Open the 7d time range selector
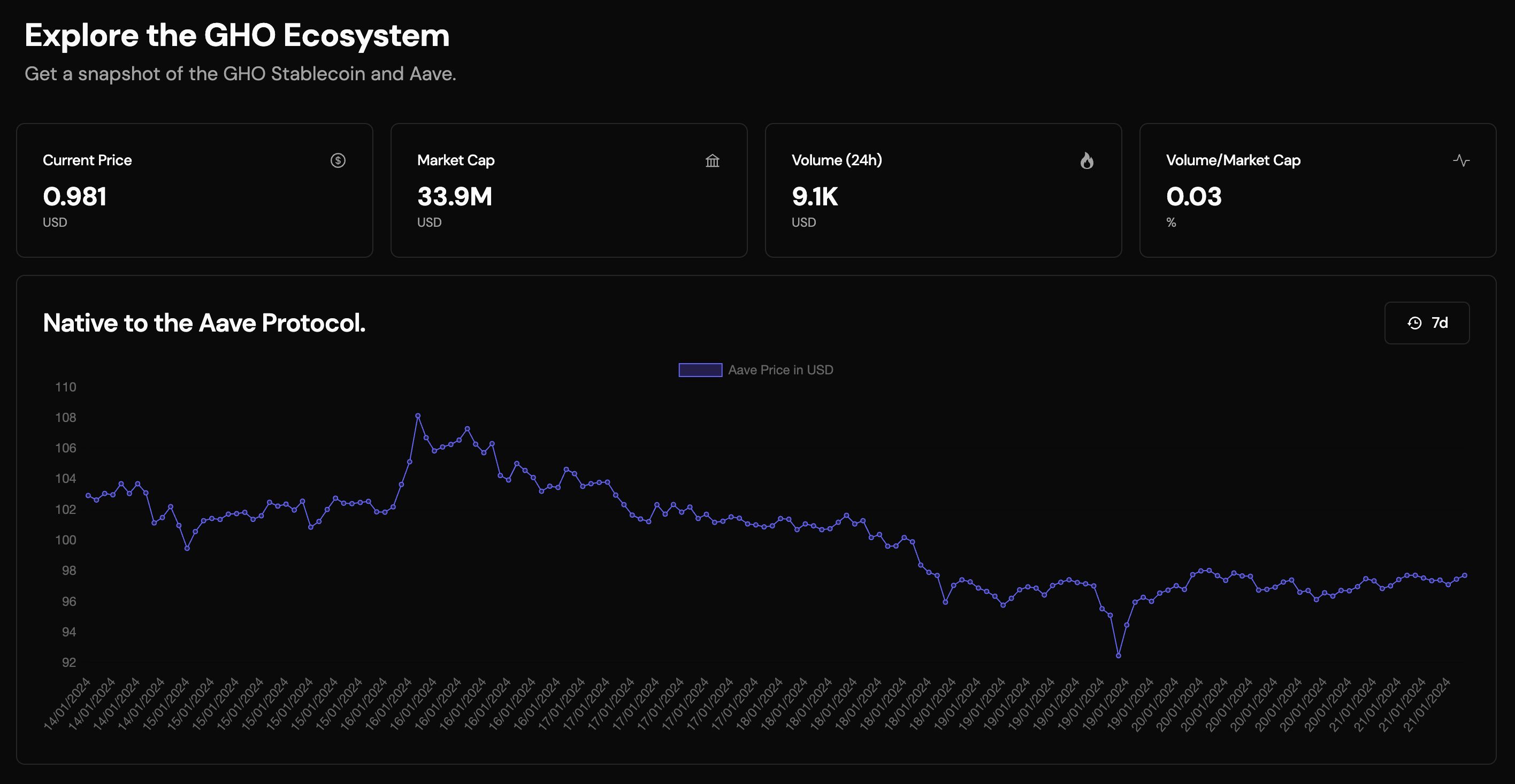The height and width of the screenshot is (784, 1515). tap(1427, 323)
